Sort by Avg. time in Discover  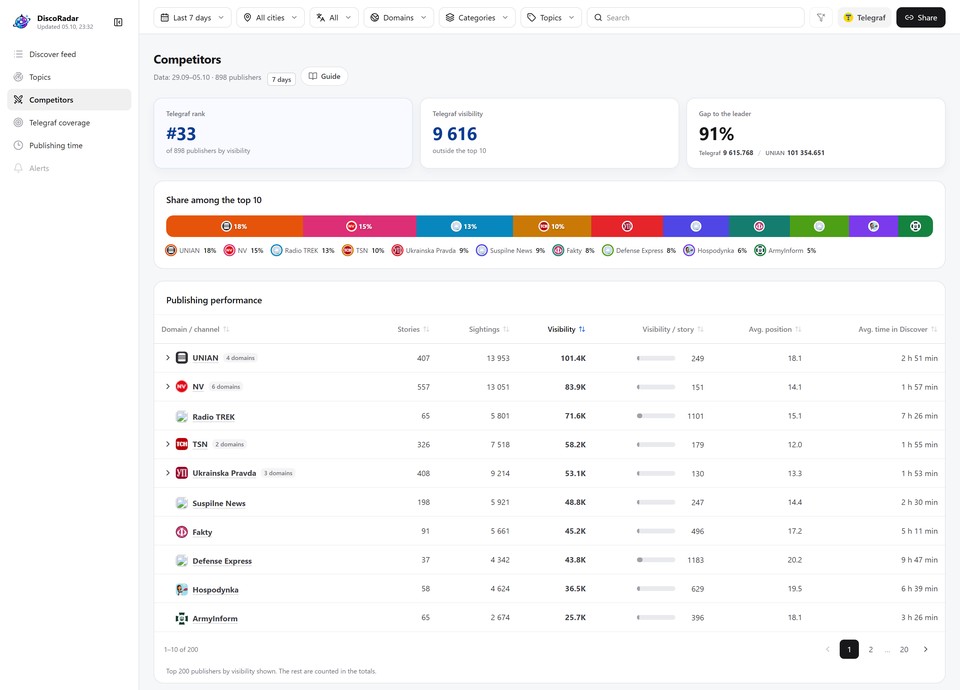[898, 329]
